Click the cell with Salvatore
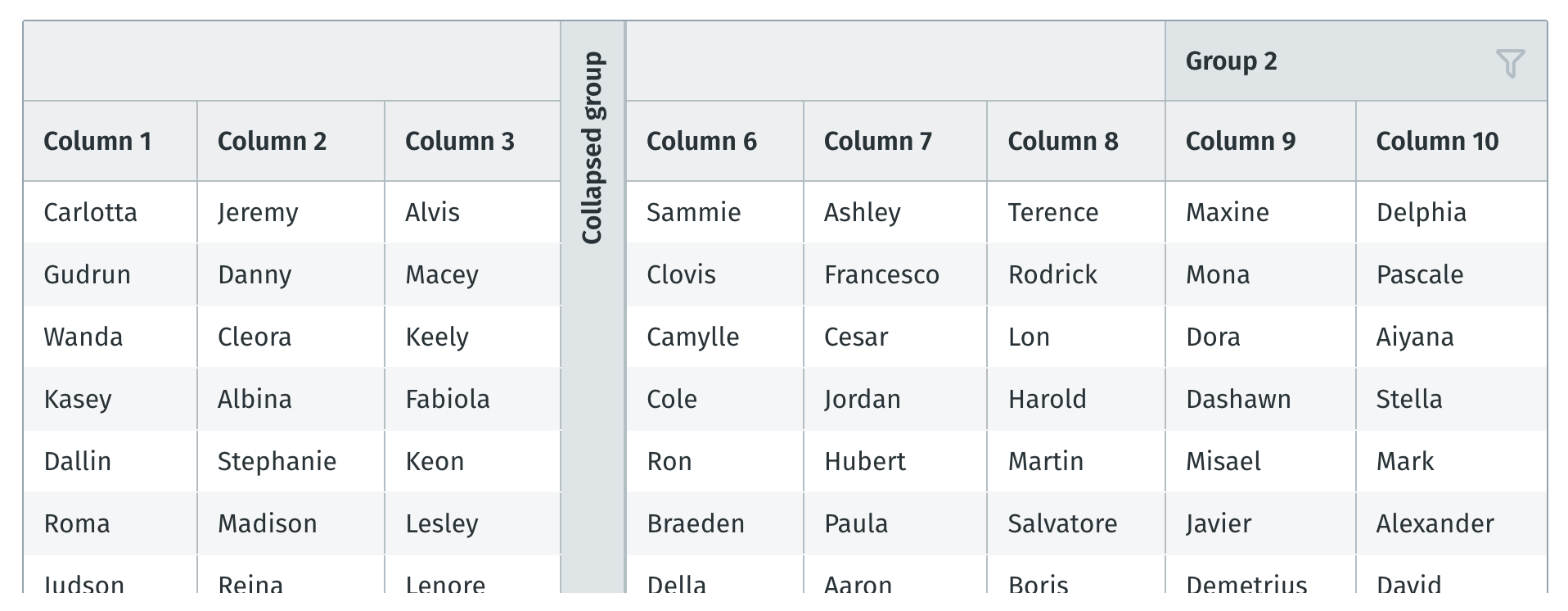This screenshot has height=611, width=1568. point(1076,523)
